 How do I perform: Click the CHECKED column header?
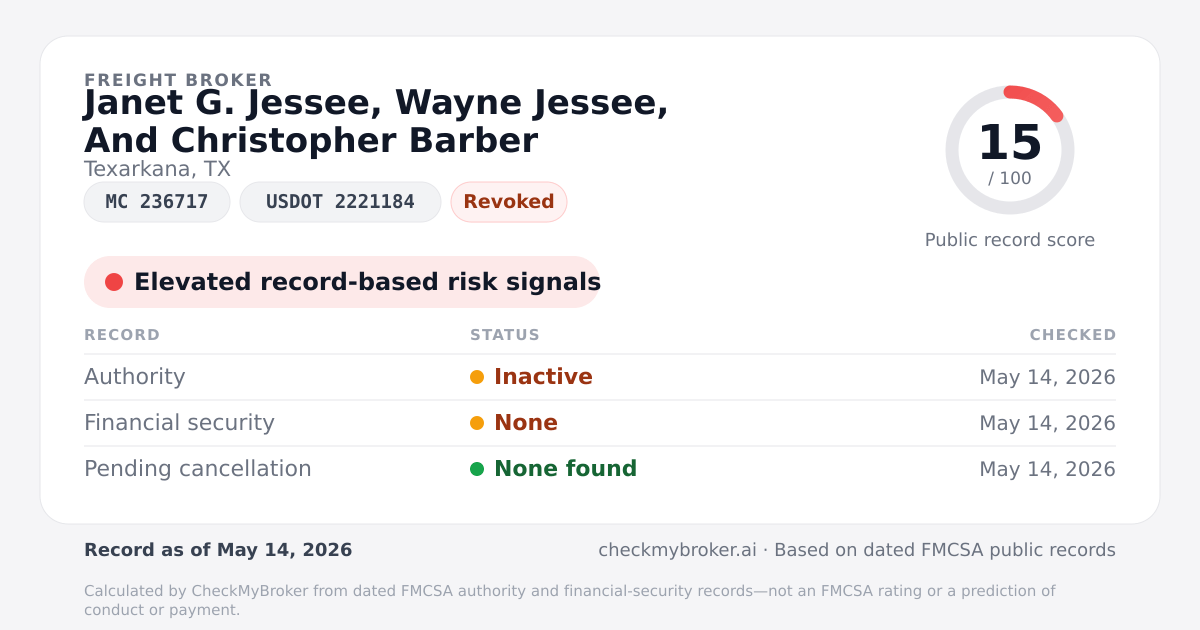click(x=1073, y=335)
